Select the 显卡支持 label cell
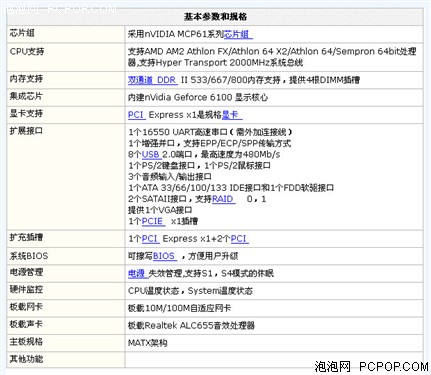 66,115
